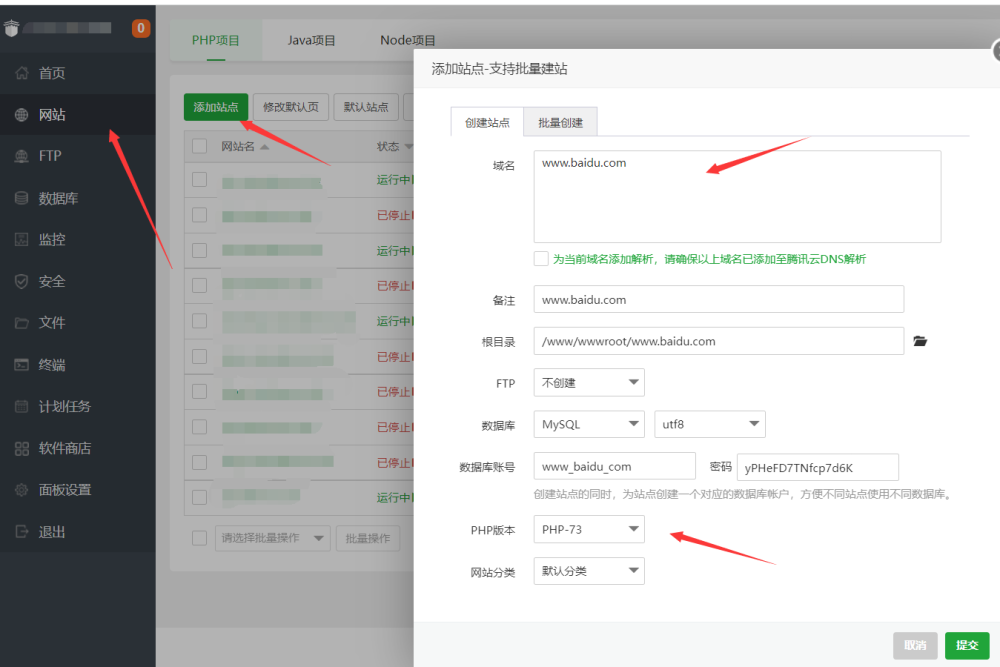Click the 监控 monitor icon
Screen dimensions: 1000x667
click(x=22, y=240)
